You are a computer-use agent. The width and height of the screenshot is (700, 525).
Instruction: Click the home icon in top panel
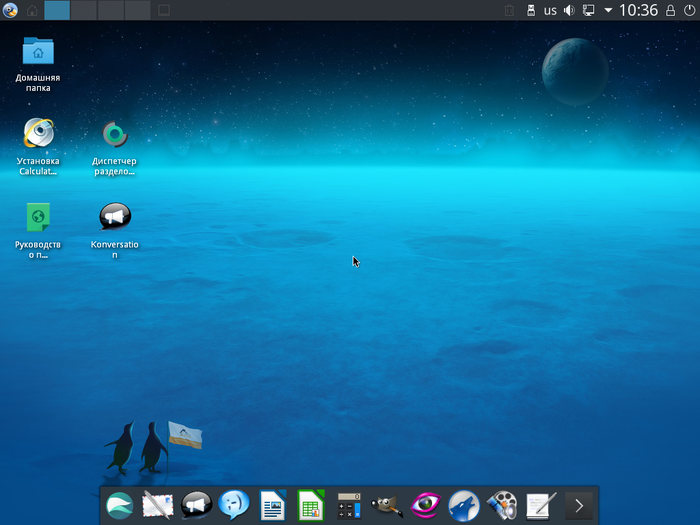pos(32,10)
